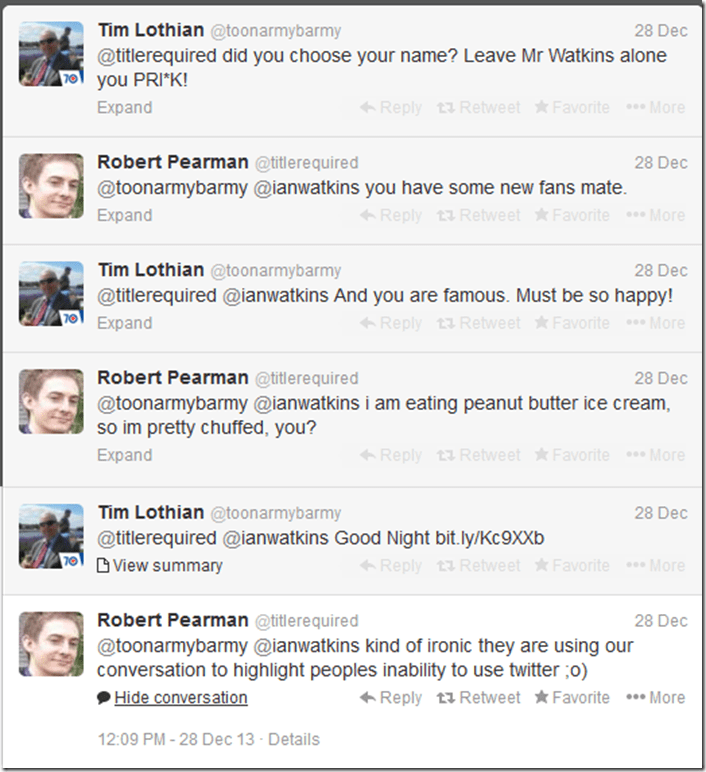Viewport: 706px width, 772px height.
Task: Expand the 'new fans mate' tweet
Action: (x=124, y=215)
